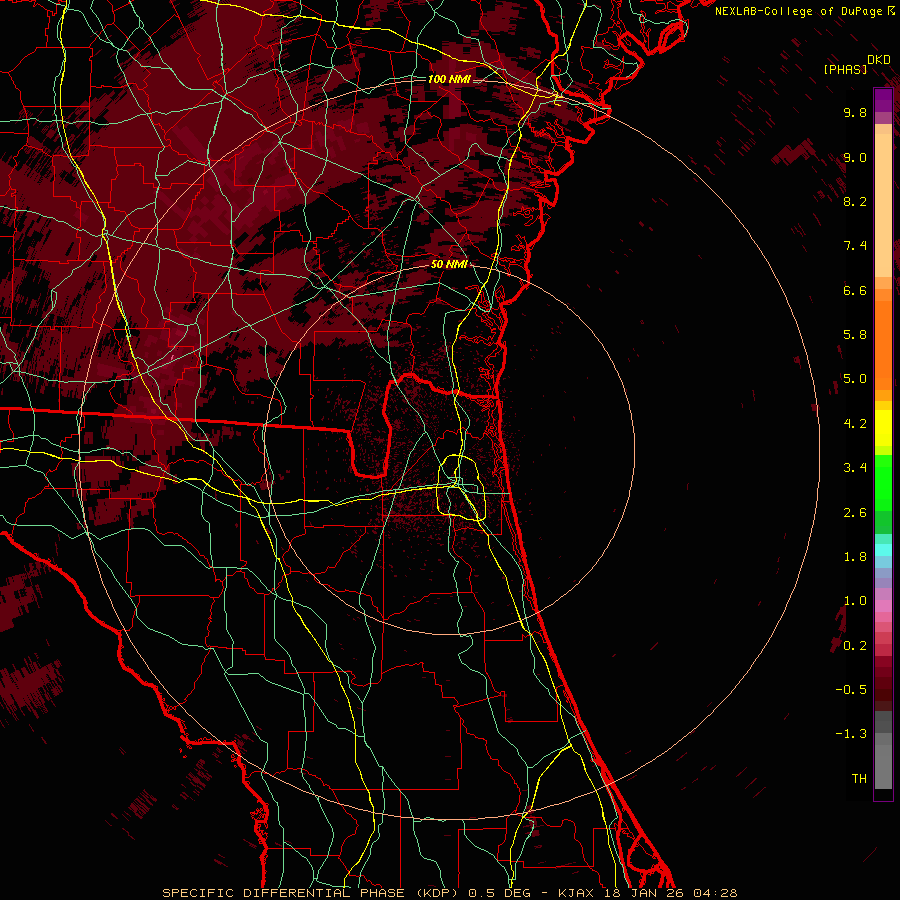Click the 8.2 scale value
The image size is (900, 900).
click(x=855, y=201)
